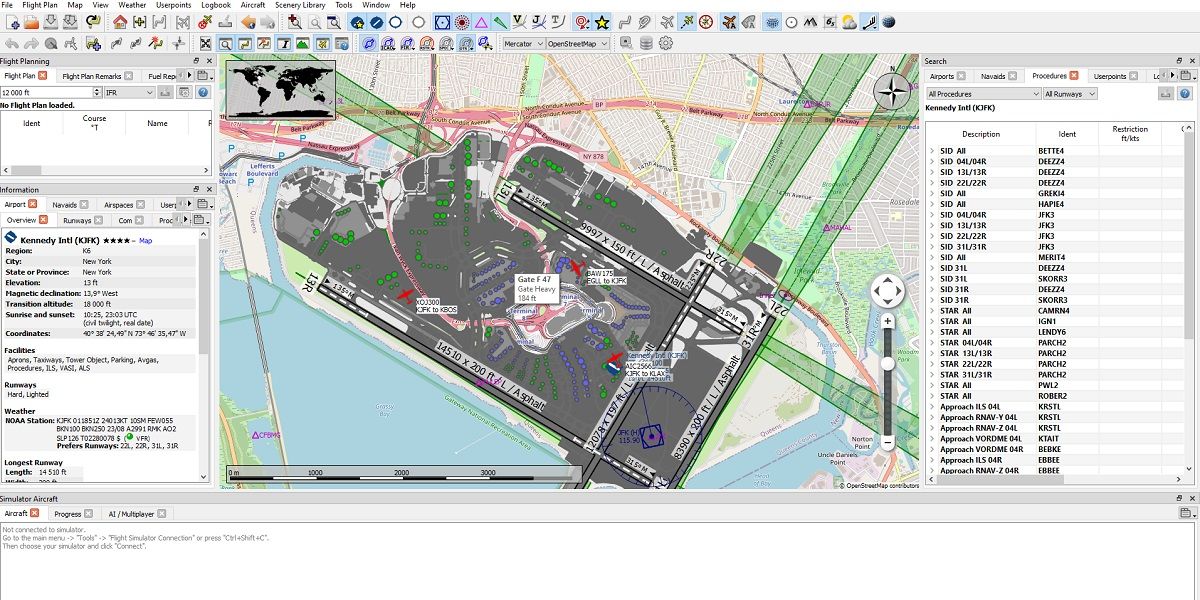Open the settings gear icon in toolbar

[666, 44]
